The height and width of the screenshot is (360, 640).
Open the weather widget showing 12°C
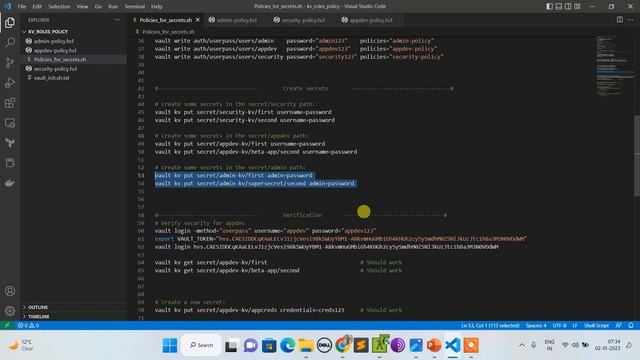point(20,345)
